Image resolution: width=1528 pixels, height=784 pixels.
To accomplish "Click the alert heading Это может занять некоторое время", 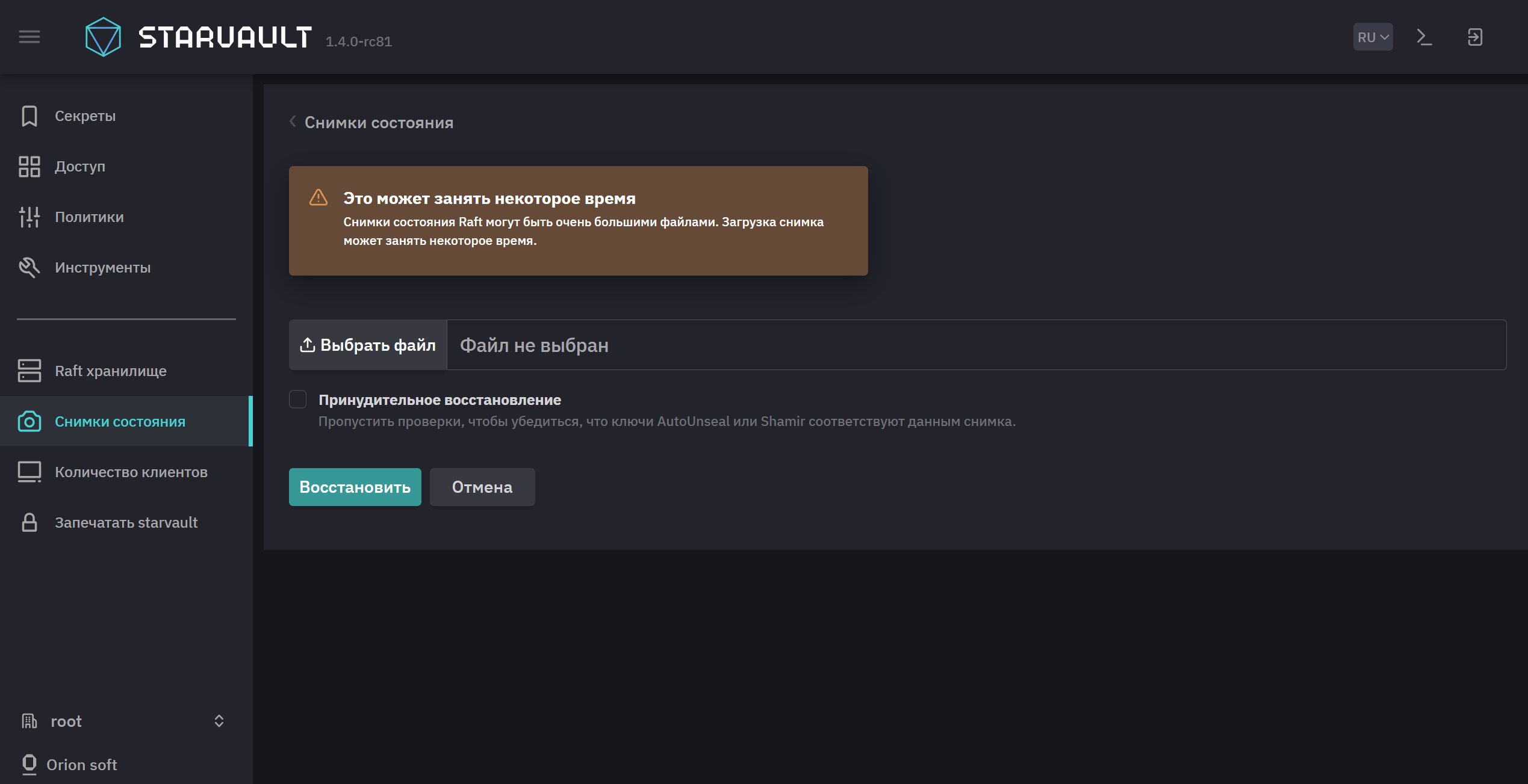I will (489, 199).
